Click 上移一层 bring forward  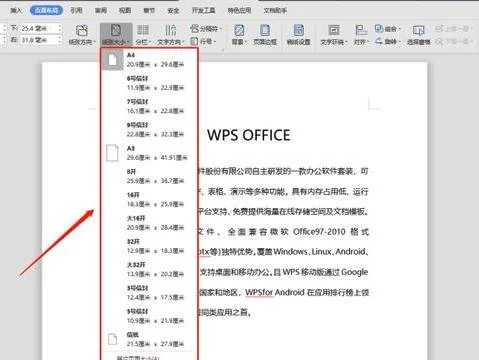coord(454,29)
